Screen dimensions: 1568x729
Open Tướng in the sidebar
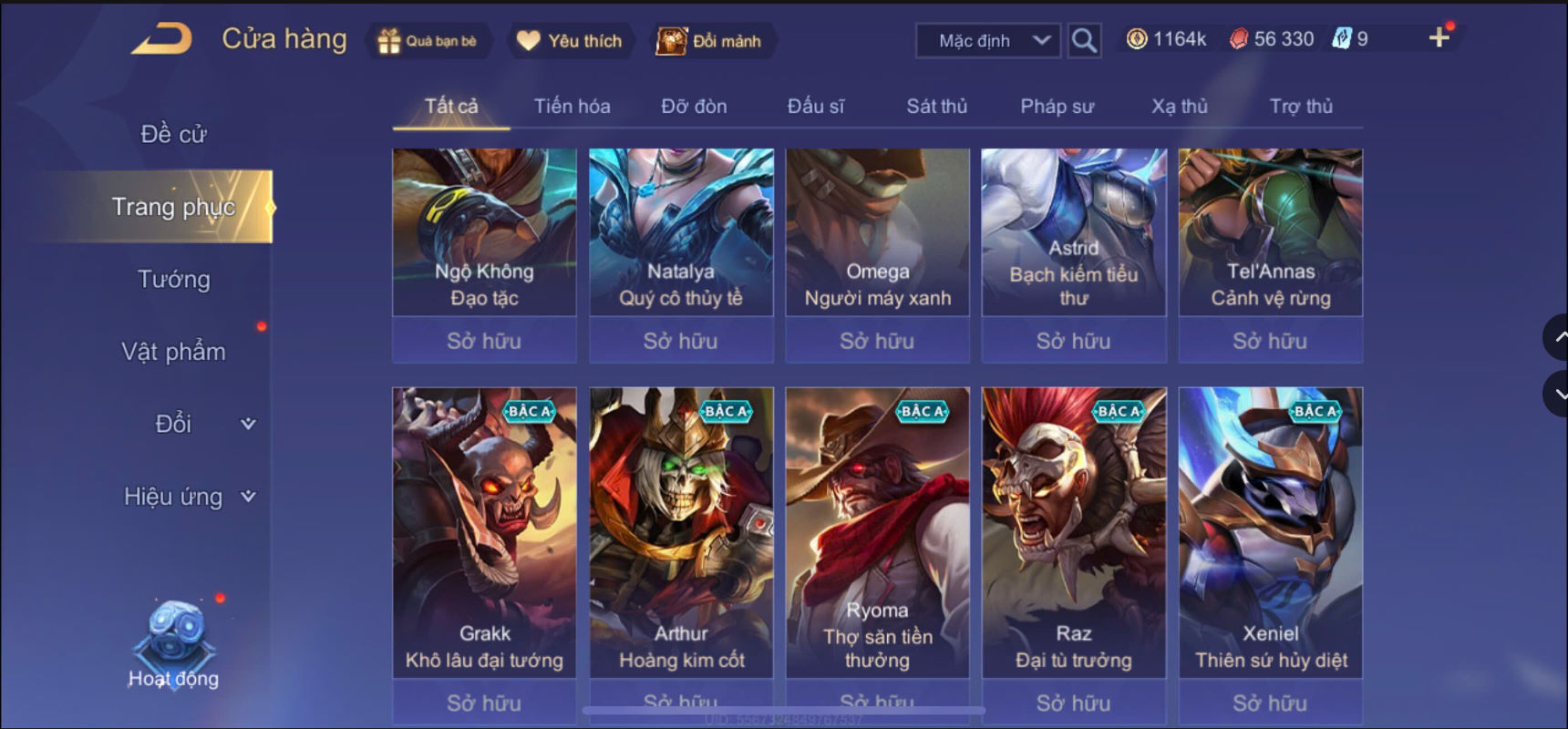173,279
